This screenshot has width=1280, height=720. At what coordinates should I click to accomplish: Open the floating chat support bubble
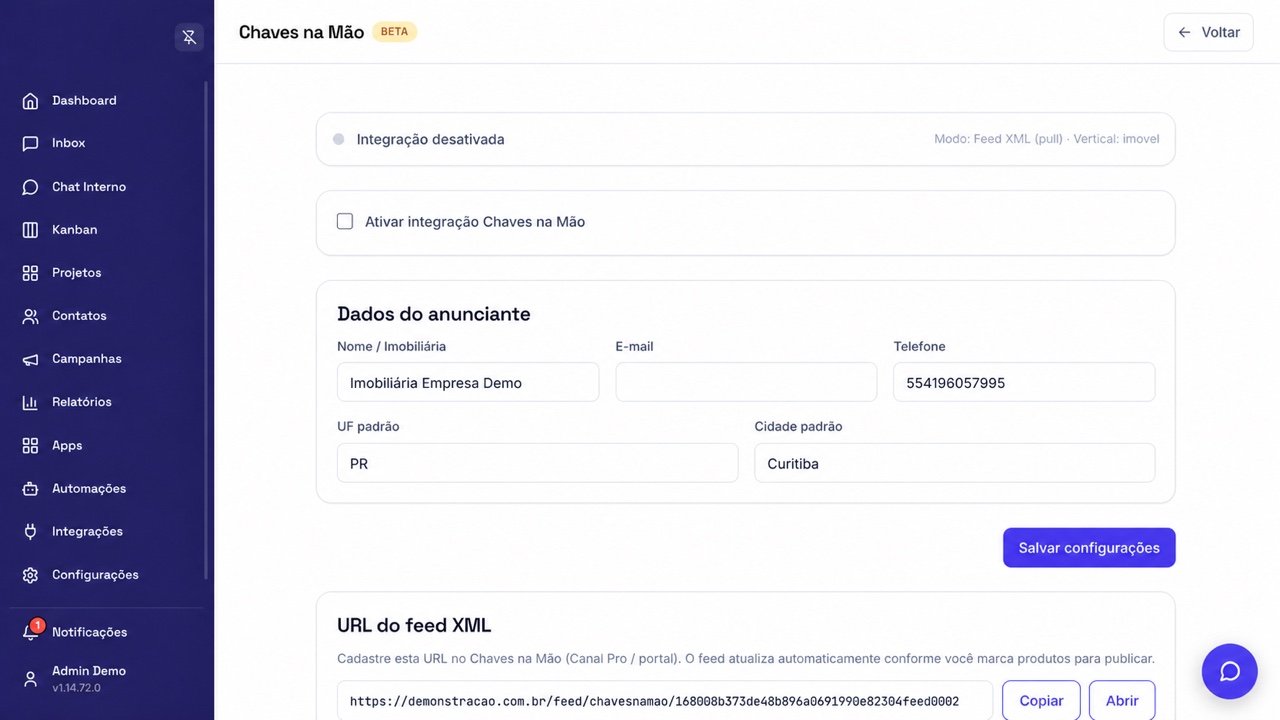[1230, 671]
